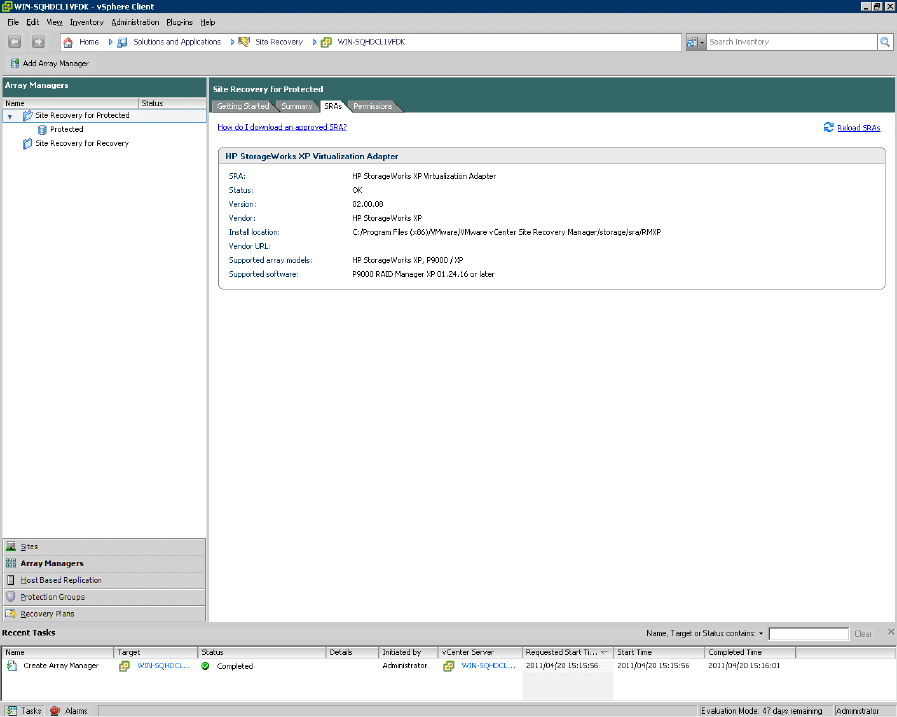Open the Tasks panel in status bar
This screenshot has width=897, height=717.
click(x=24, y=711)
